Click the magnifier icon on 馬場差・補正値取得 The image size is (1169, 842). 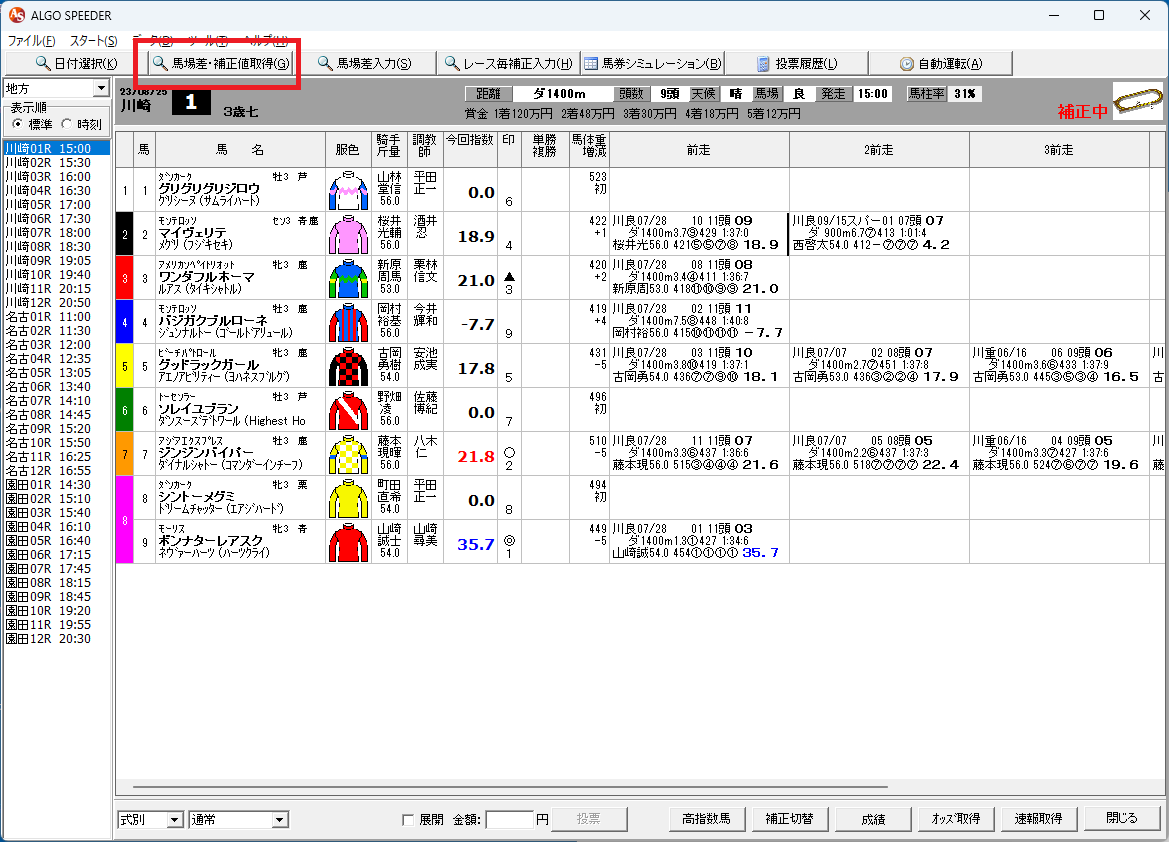160,63
